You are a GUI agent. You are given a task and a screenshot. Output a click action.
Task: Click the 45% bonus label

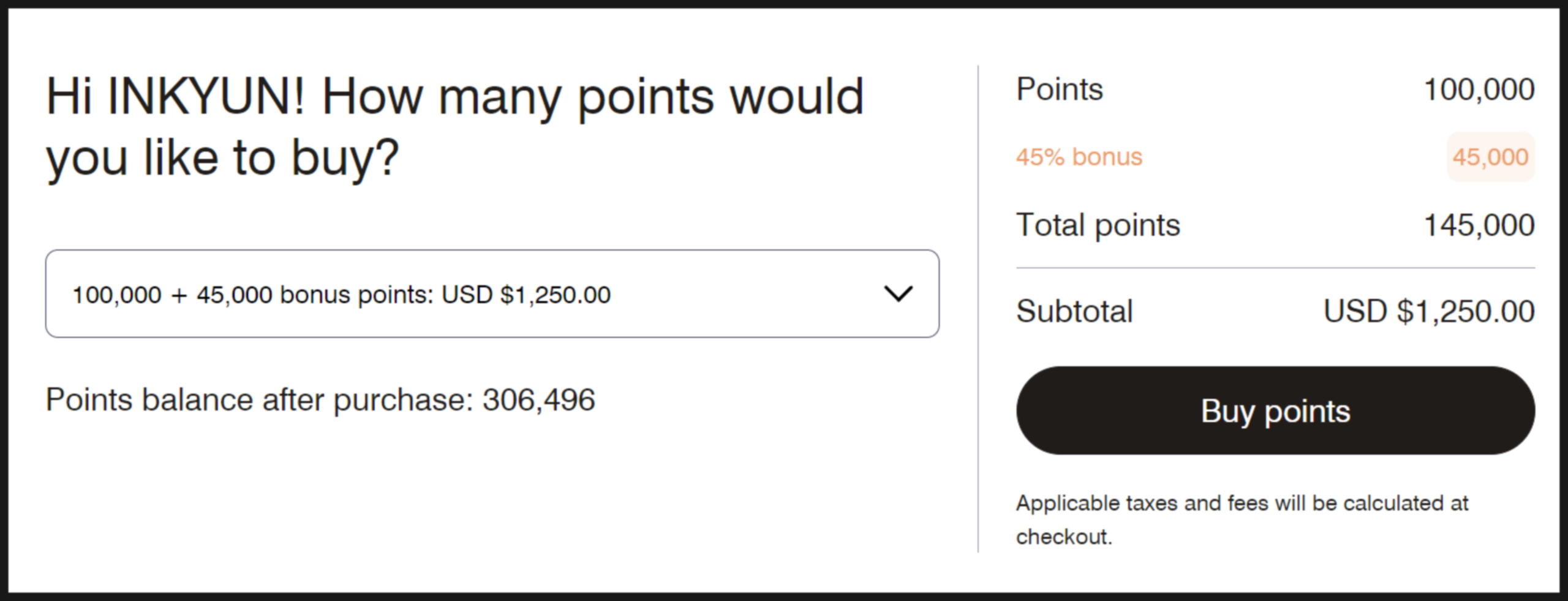1079,157
